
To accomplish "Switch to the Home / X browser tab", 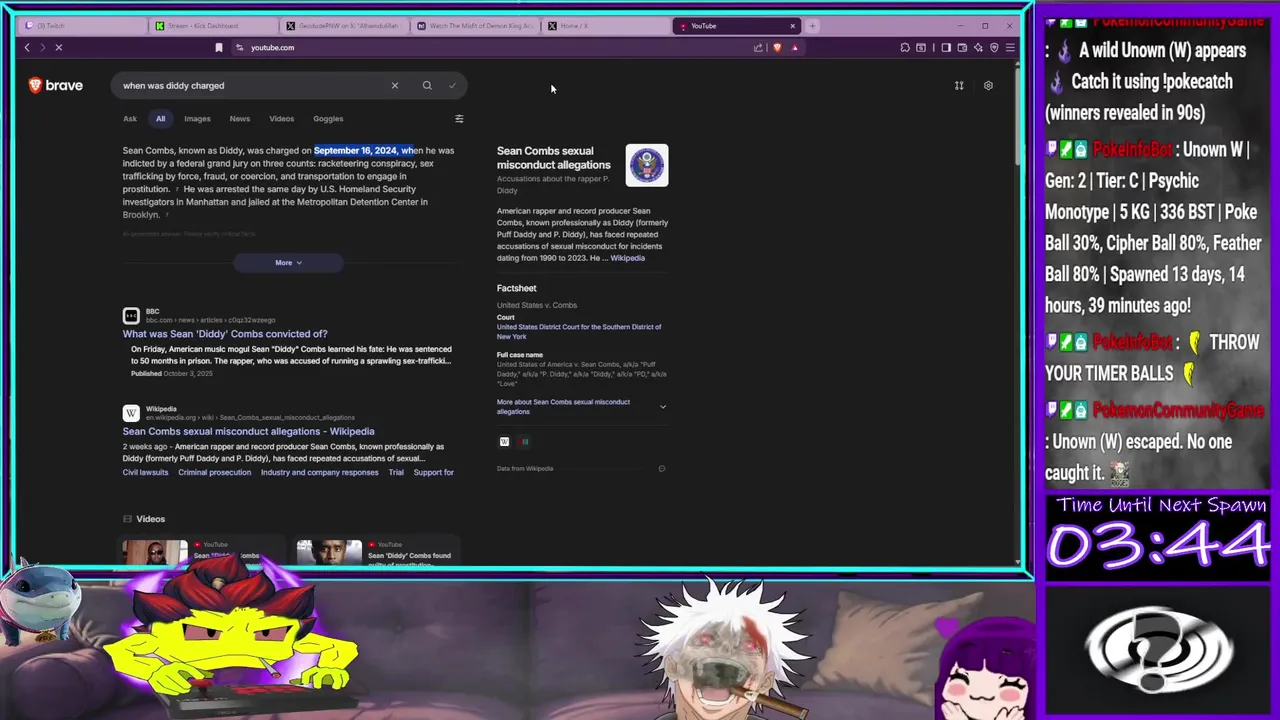I will [606, 26].
